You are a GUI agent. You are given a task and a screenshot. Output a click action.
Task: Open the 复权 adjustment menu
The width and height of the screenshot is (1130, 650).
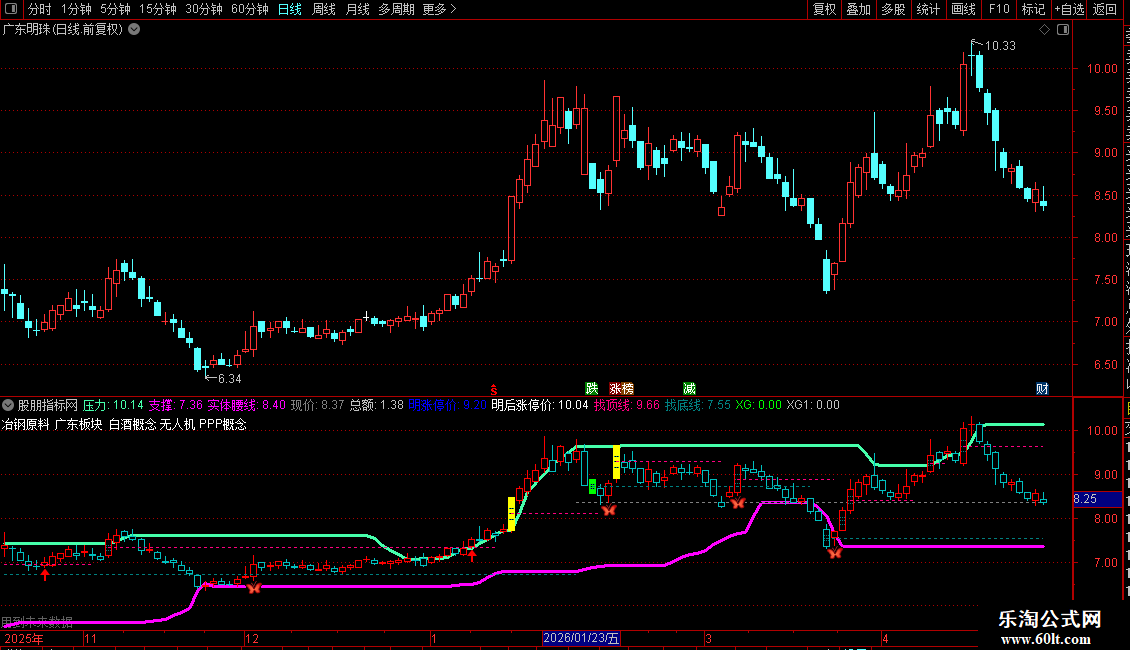[824, 9]
